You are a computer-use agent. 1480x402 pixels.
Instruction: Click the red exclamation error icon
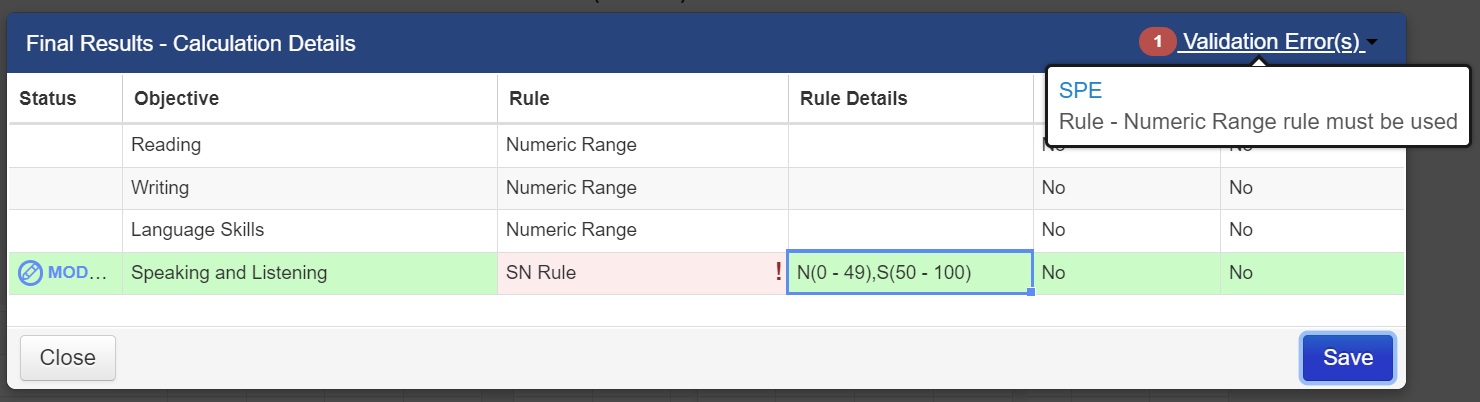tap(779, 272)
